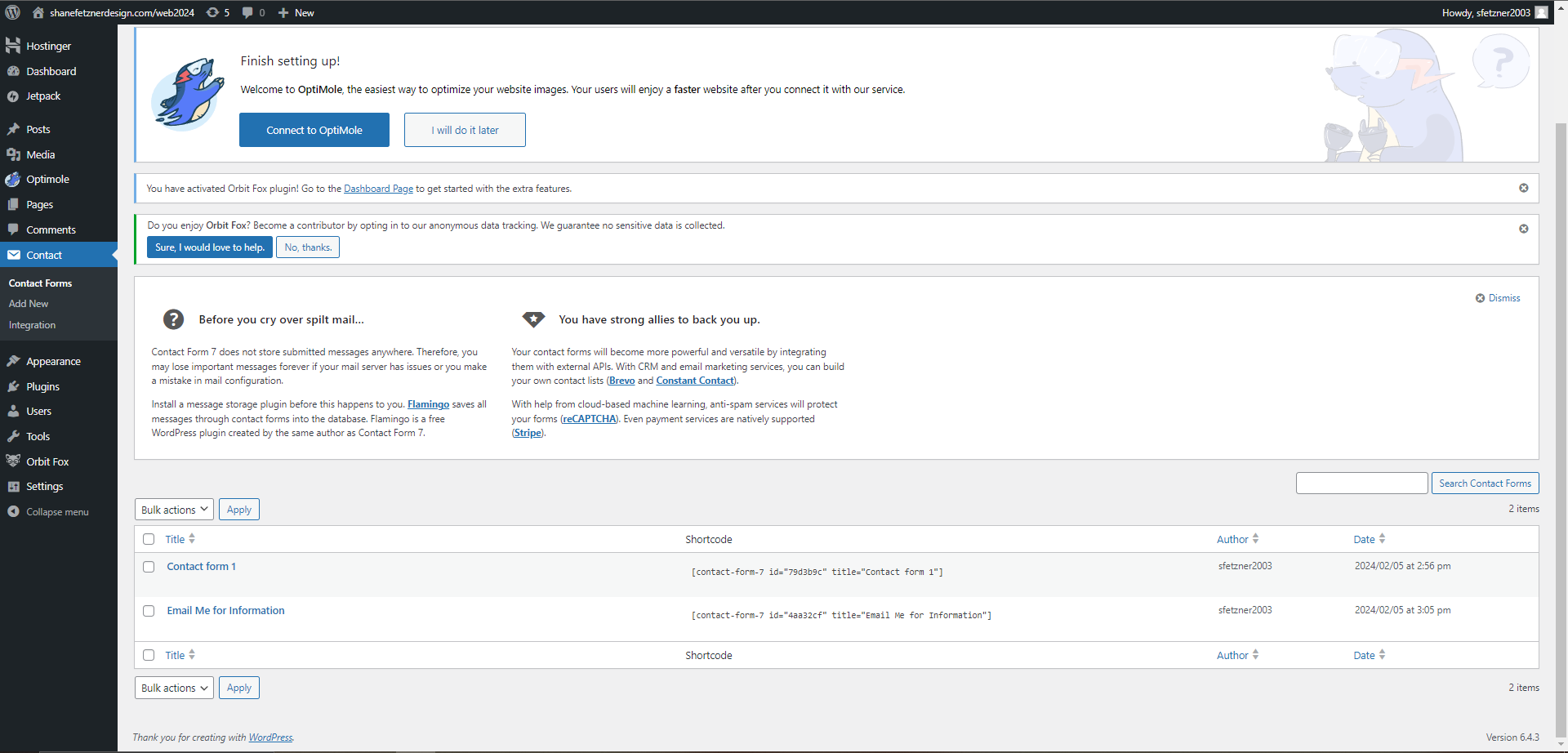Expand the bottom Bulk actions dropdown

pos(174,688)
